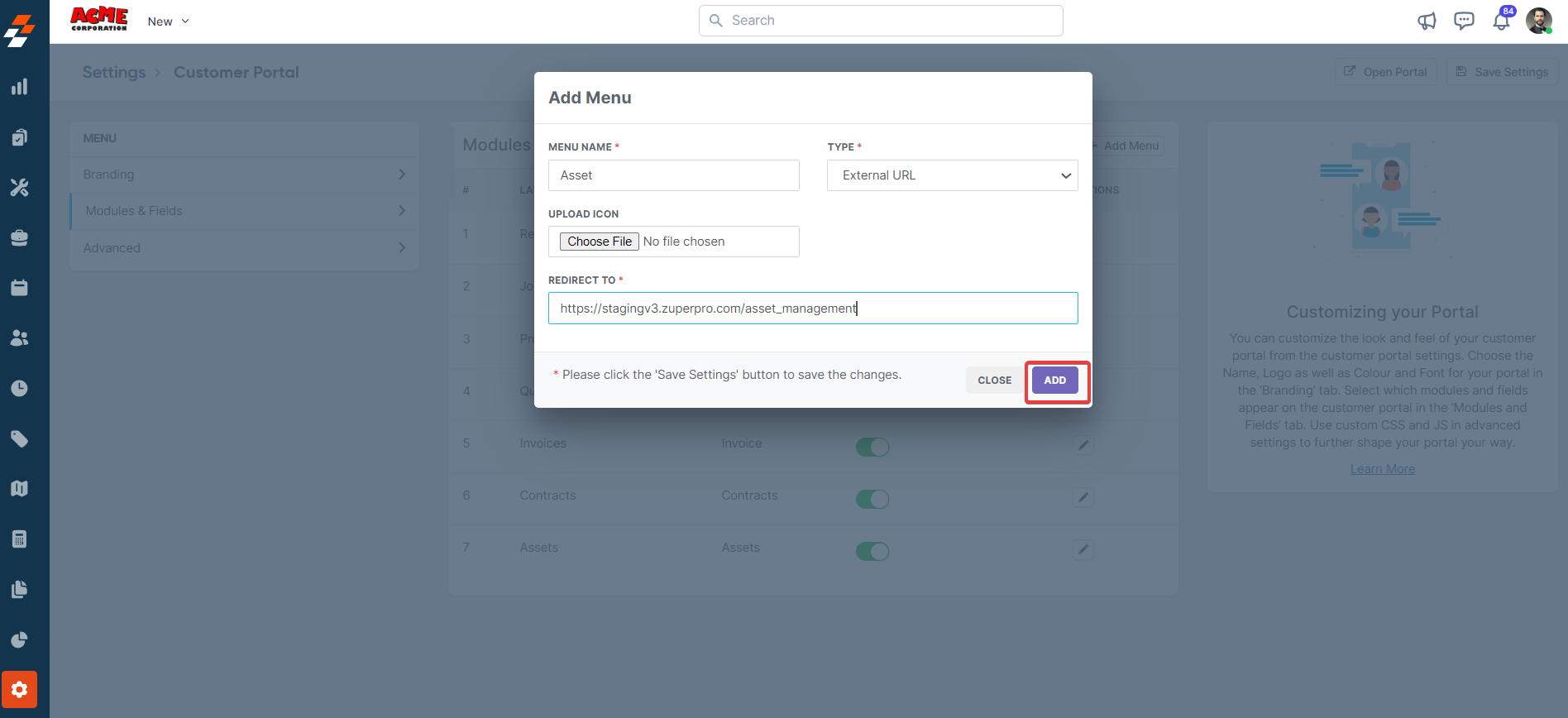Viewport: 1568px width, 718px height.
Task: Click the "Invoice" module cell in row 5
Action: pos(742,443)
